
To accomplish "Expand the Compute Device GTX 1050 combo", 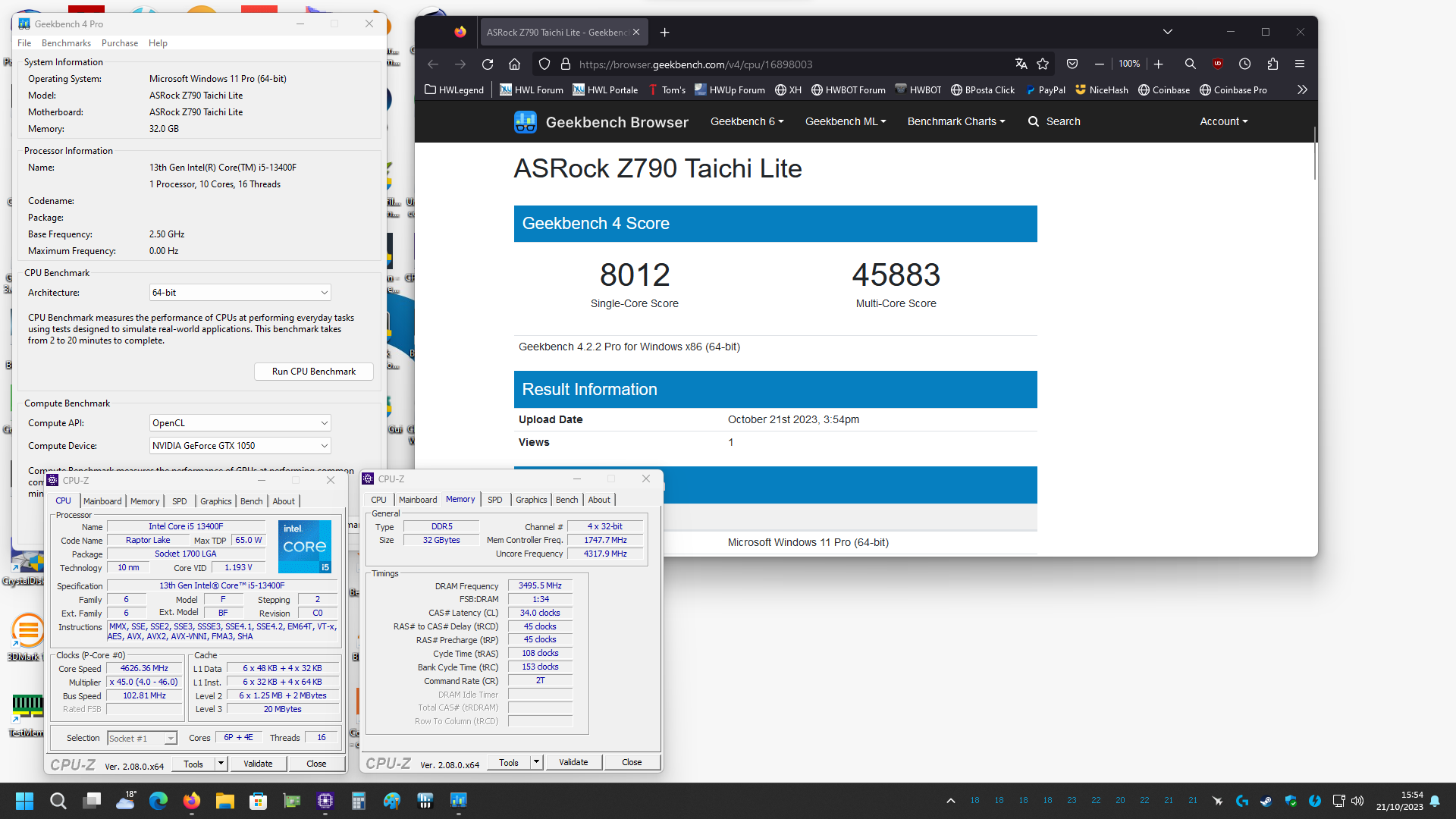I will coord(240,446).
